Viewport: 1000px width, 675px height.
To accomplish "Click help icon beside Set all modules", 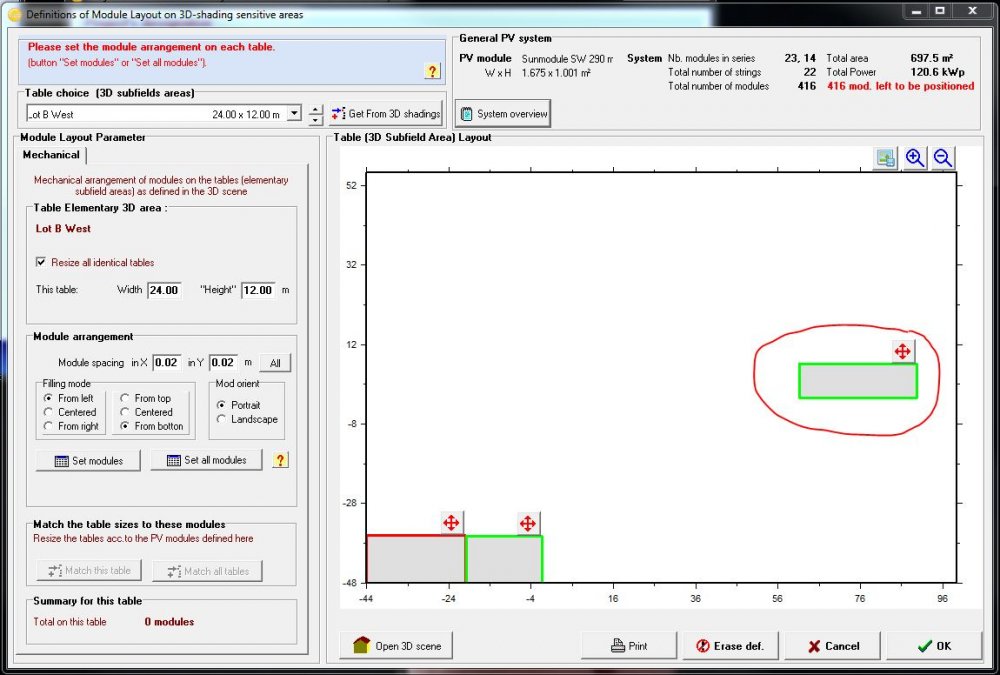I will (281, 460).
